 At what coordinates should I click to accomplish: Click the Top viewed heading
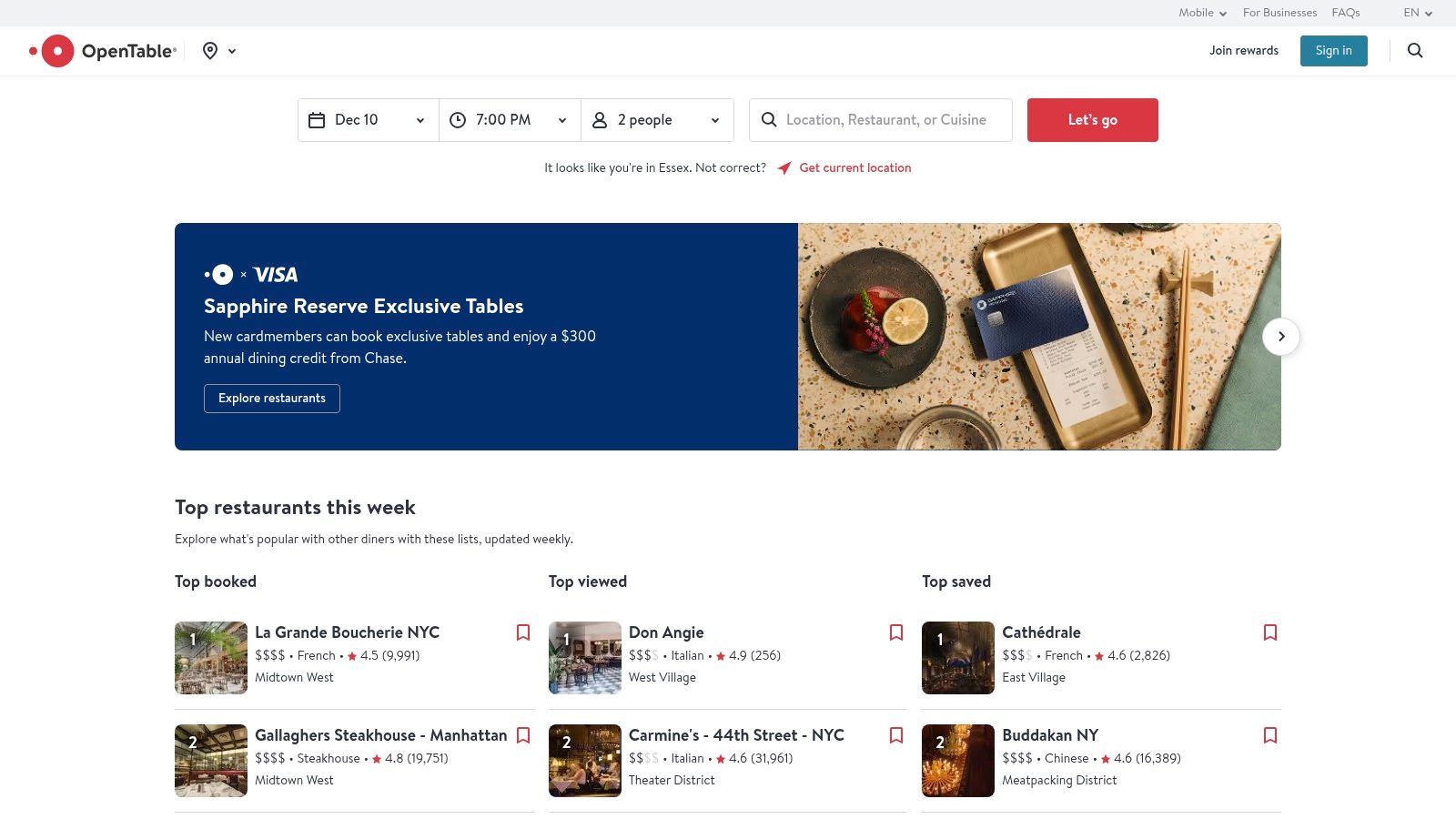pyautogui.click(x=588, y=581)
